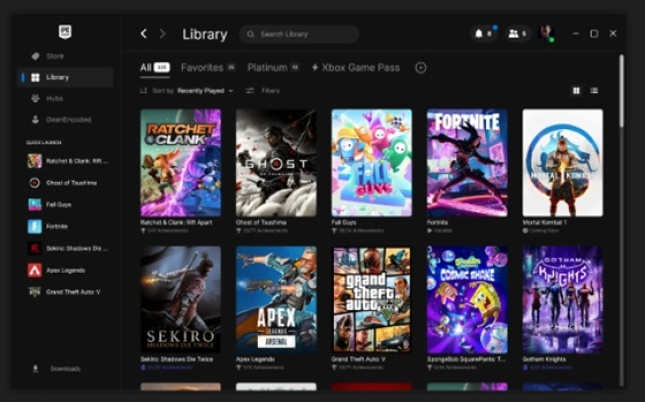
Task: Open Sekiro: Shadows Die Twice cover
Action: coord(181,300)
